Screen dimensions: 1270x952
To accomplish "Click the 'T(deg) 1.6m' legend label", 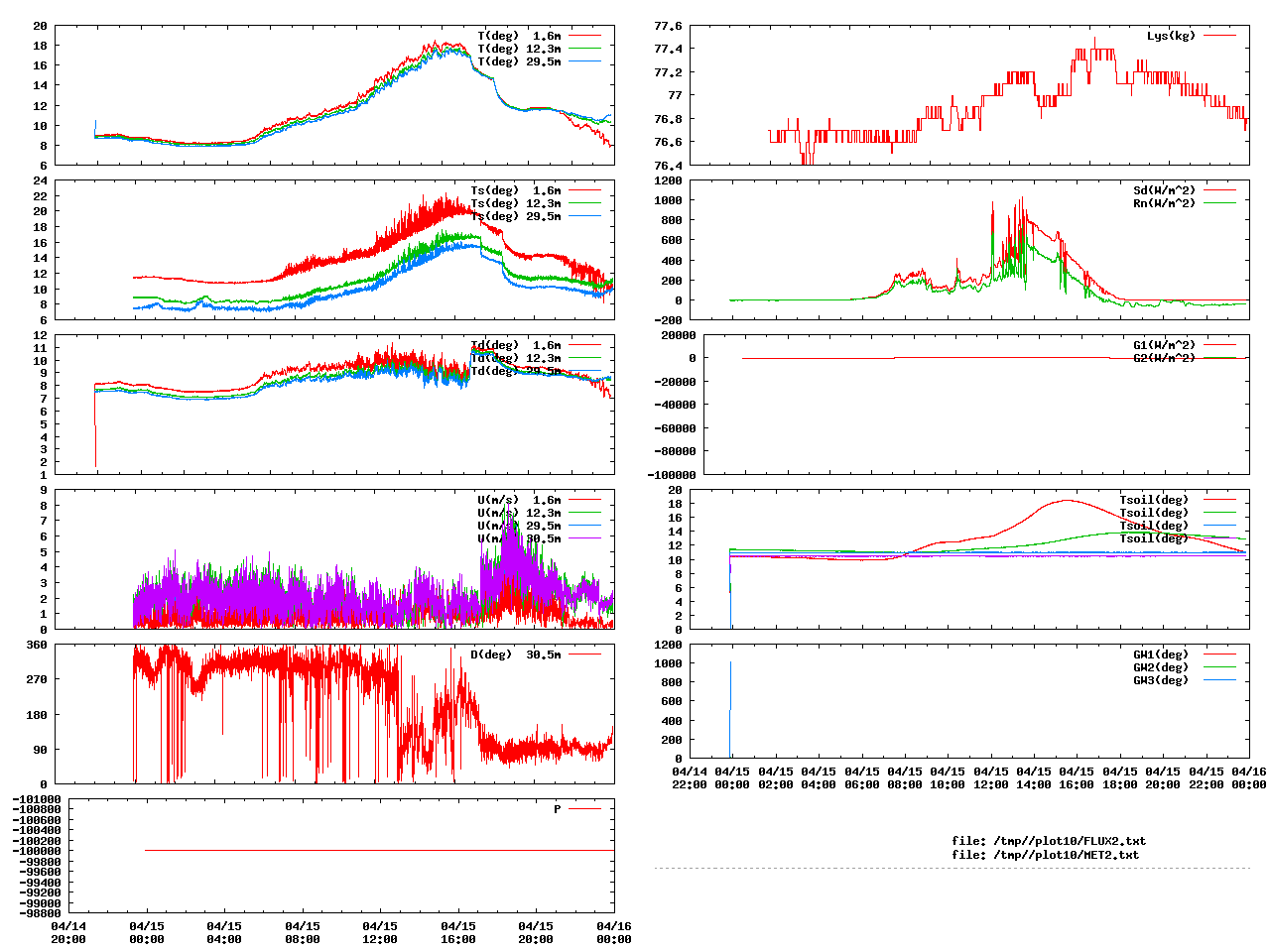I will [x=519, y=36].
